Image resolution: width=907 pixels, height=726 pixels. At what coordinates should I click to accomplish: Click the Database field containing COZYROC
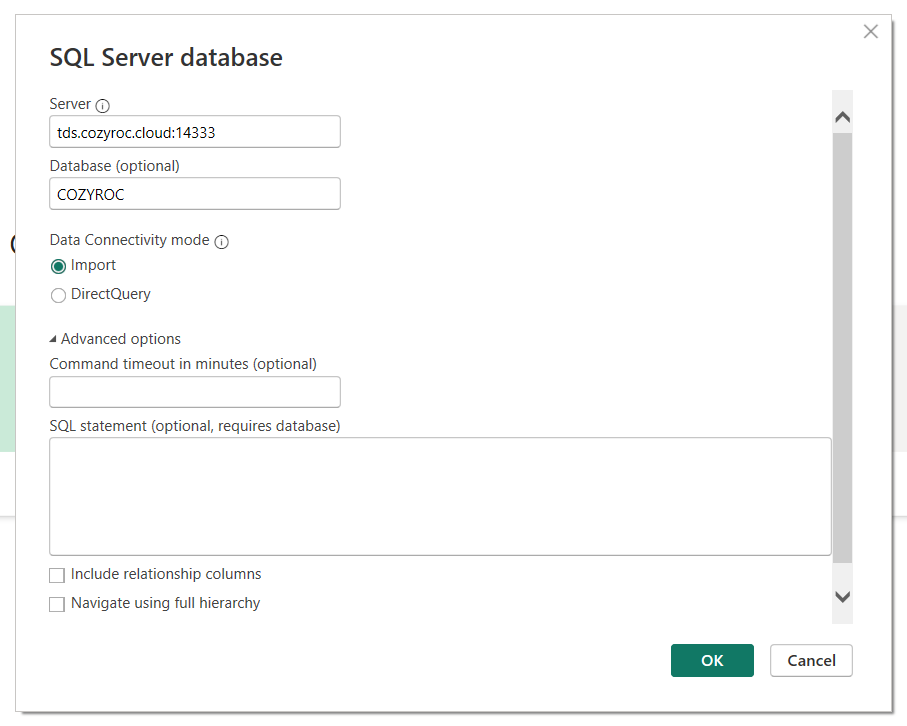[194, 193]
